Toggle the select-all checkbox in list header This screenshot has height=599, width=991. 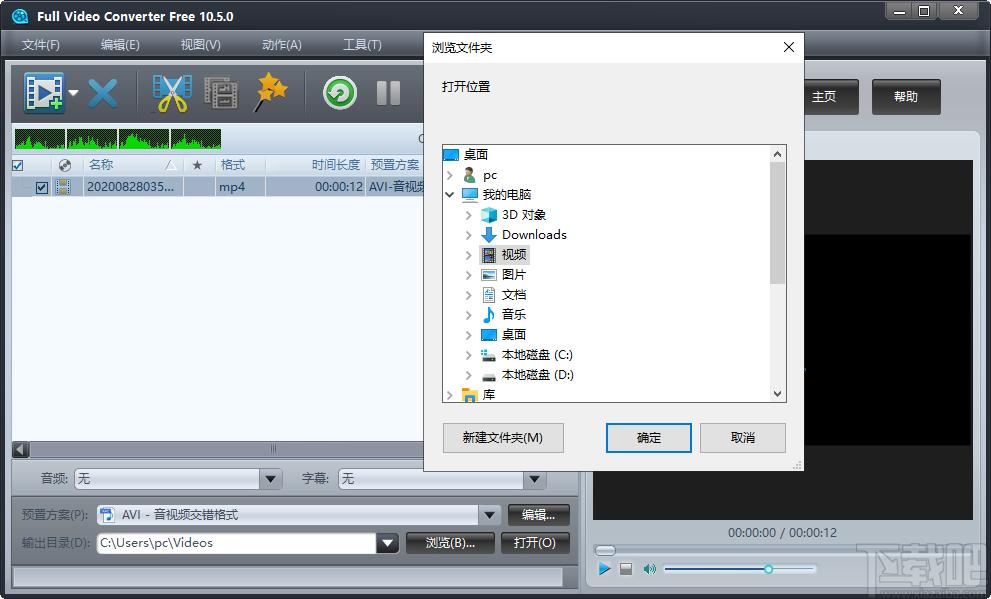[18, 166]
